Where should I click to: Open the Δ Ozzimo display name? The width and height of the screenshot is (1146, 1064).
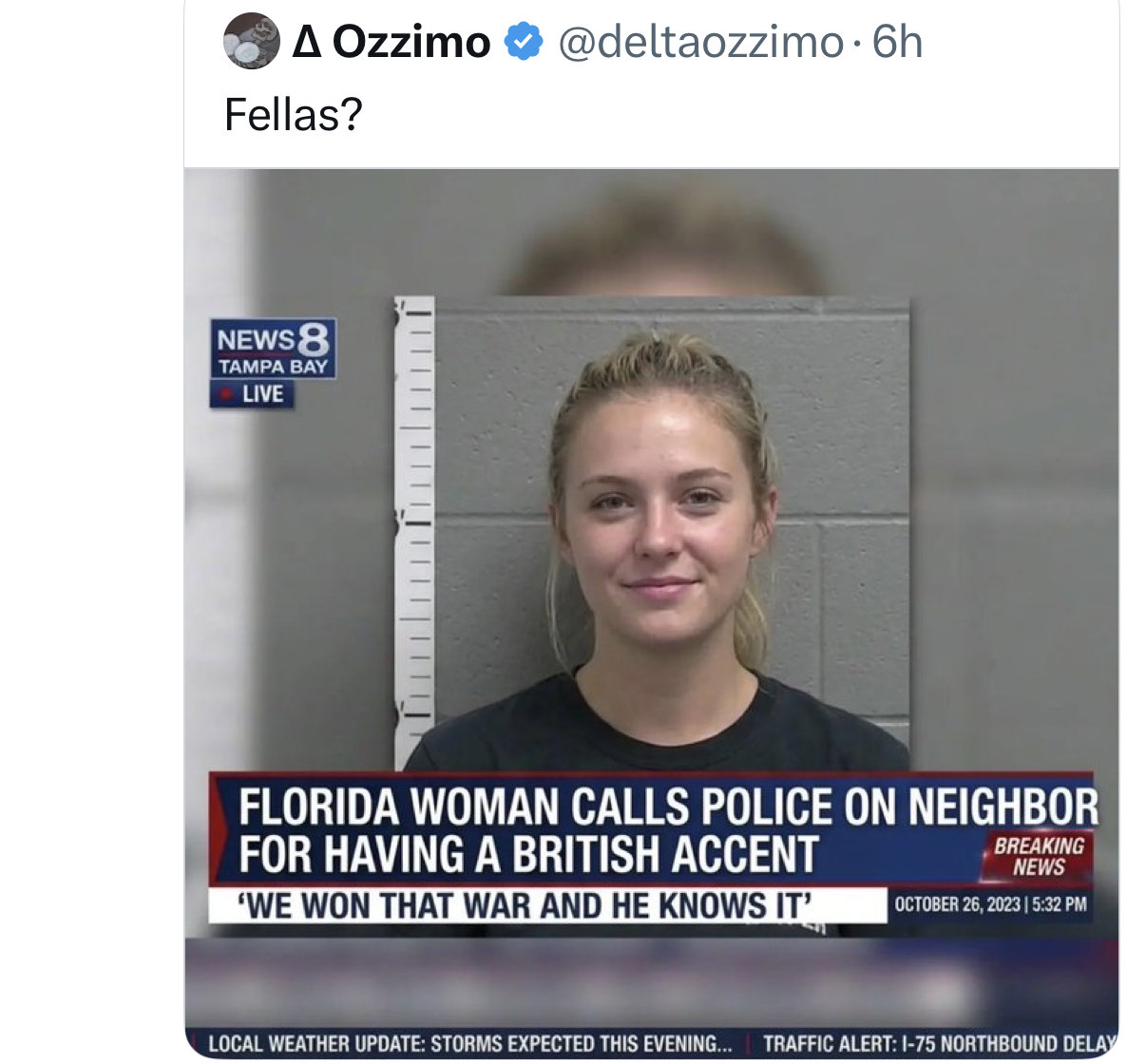coord(392,42)
